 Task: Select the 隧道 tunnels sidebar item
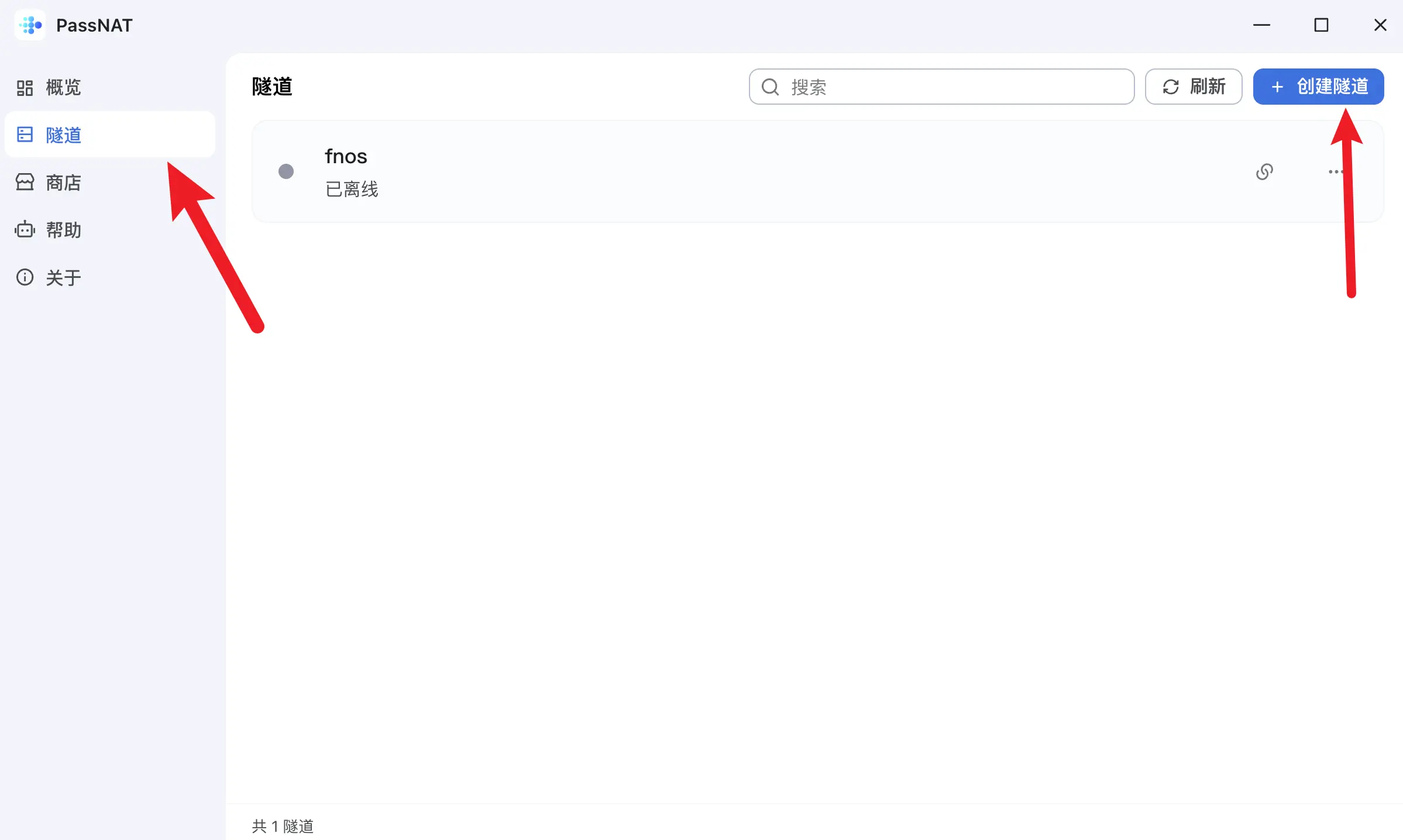63,135
